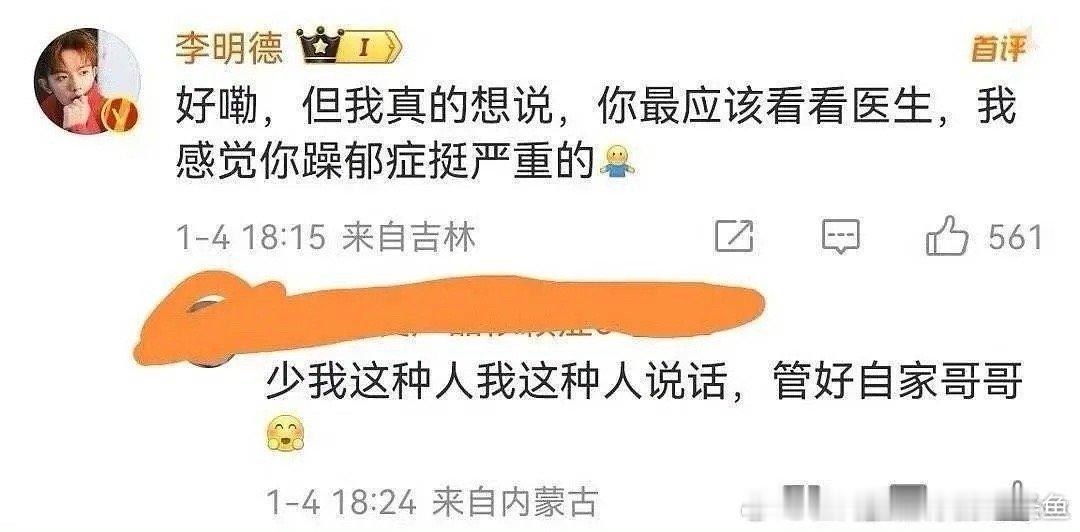
Task: Click the 1-4 18:24 reply timestamp
Action: [x=341, y=503]
